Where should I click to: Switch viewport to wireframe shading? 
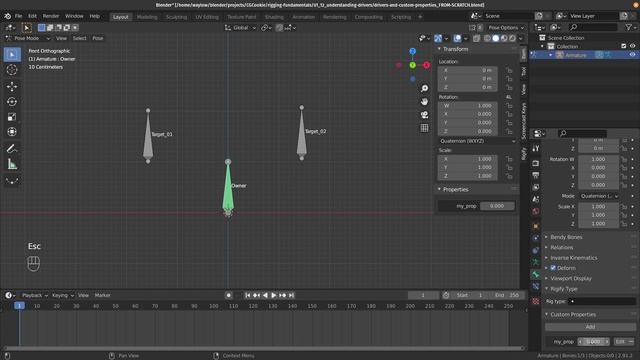(487, 38)
